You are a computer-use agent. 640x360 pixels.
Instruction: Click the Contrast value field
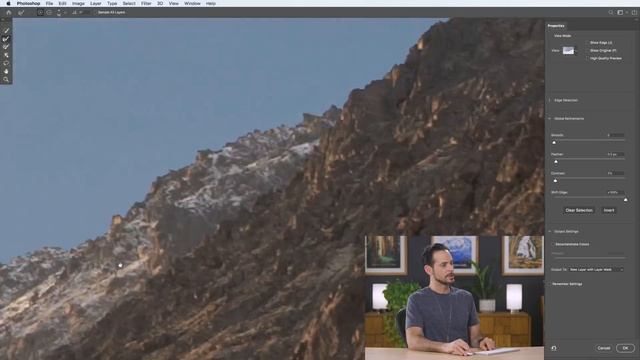click(616, 173)
